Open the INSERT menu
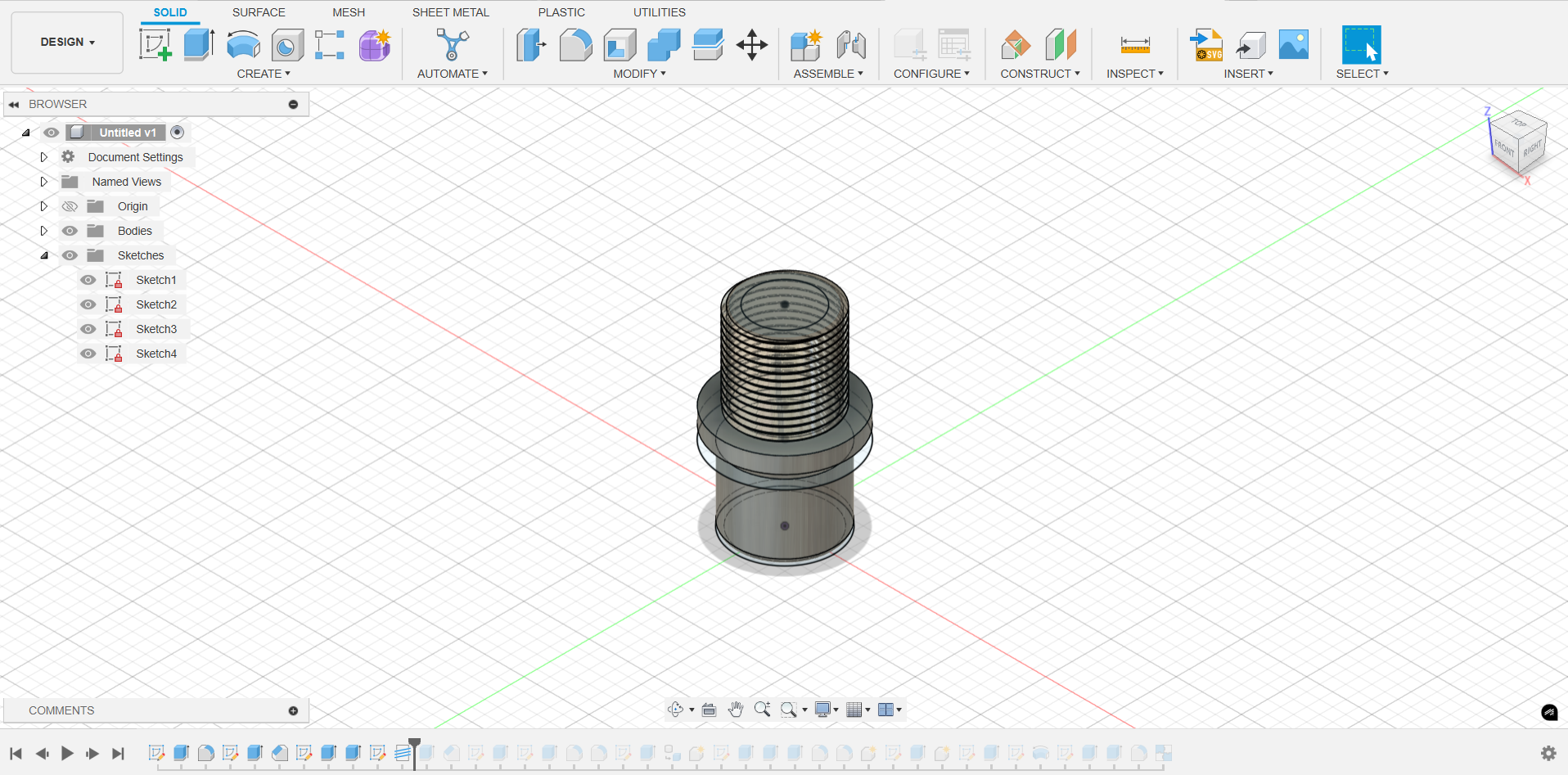Screen dimensions: 1568x775 pos(1249,74)
